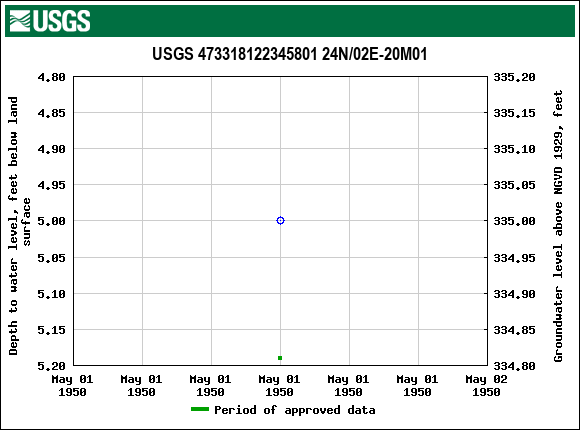This screenshot has height=430, width=580.
Task: Click the left axis value 4.85
Action: tap(51, 113)
